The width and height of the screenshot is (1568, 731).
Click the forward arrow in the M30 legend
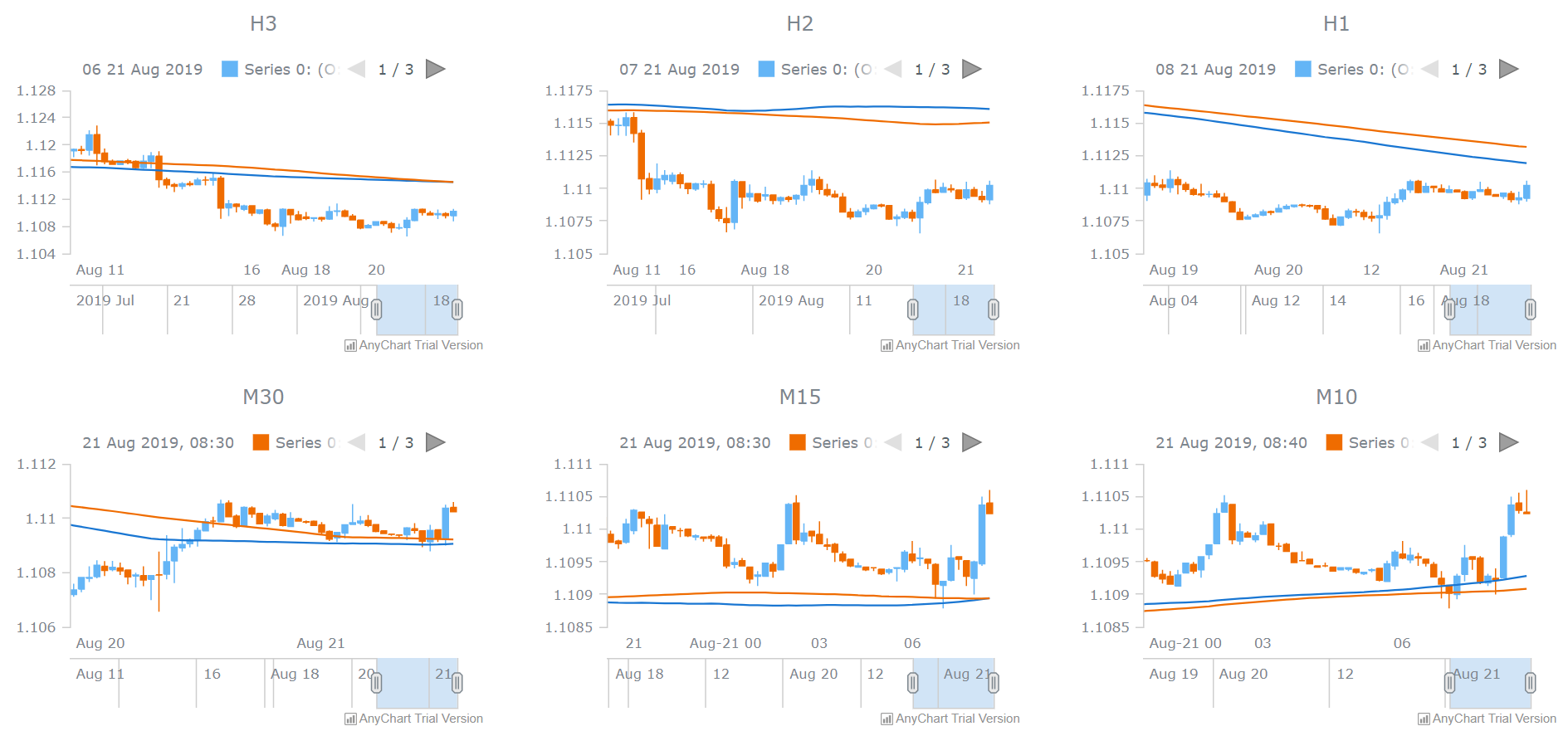(435, 442)
